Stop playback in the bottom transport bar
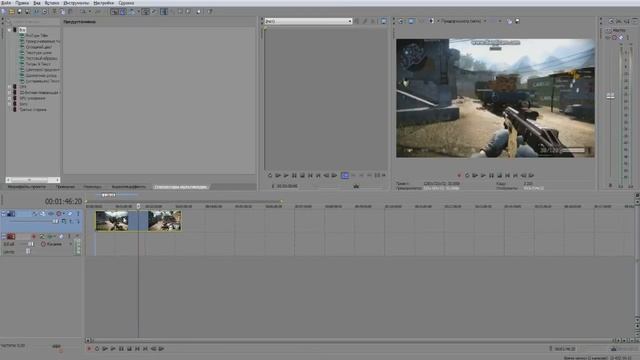 [x=129, y=349]
